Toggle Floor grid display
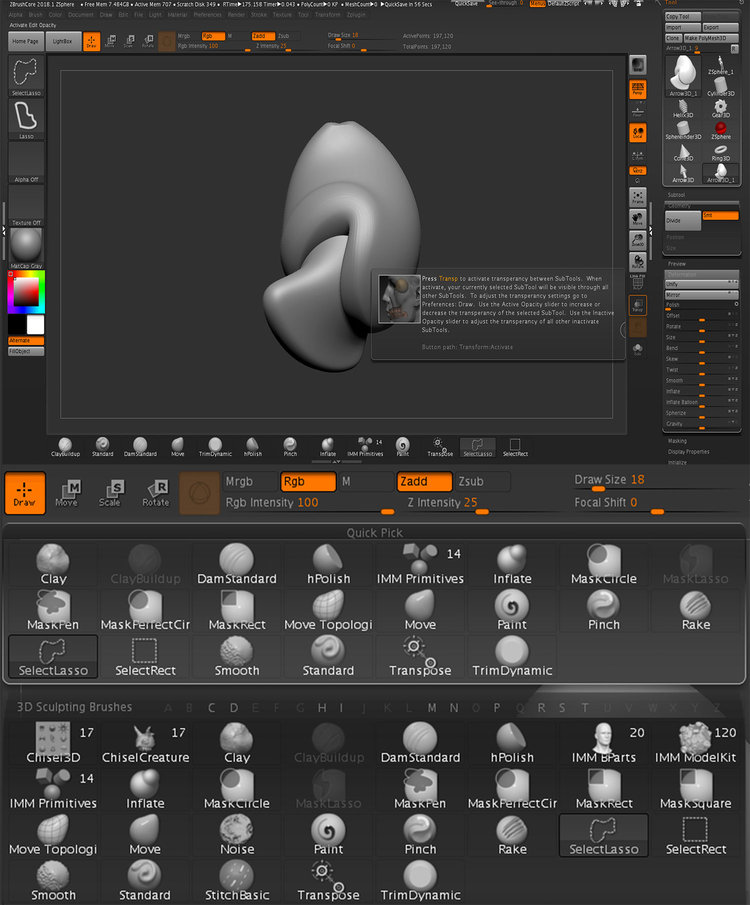Viewport: 750px width, 905px height. 637,111
